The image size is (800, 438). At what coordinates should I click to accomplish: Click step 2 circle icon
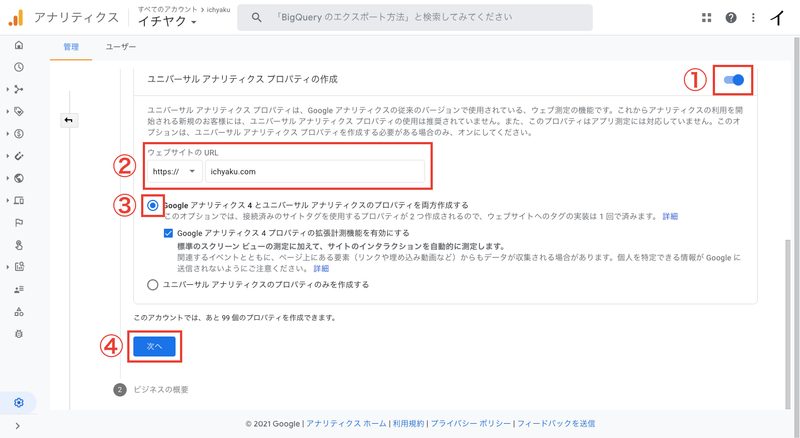120,390
